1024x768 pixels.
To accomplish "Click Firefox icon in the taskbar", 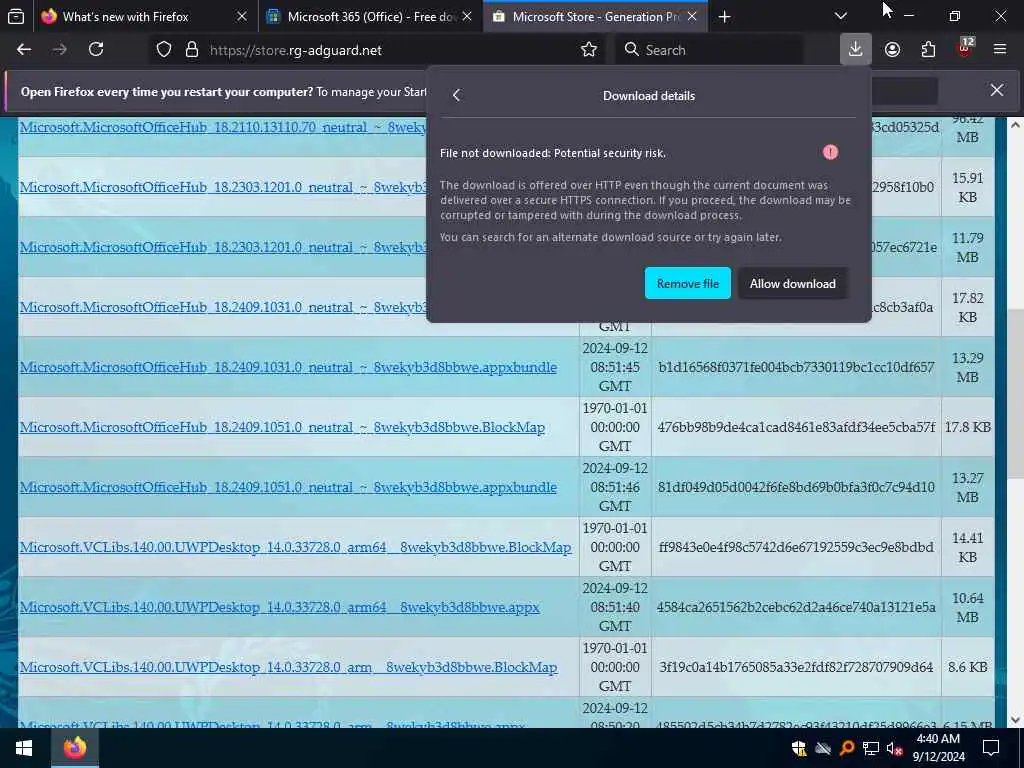I will coord(75,748).
